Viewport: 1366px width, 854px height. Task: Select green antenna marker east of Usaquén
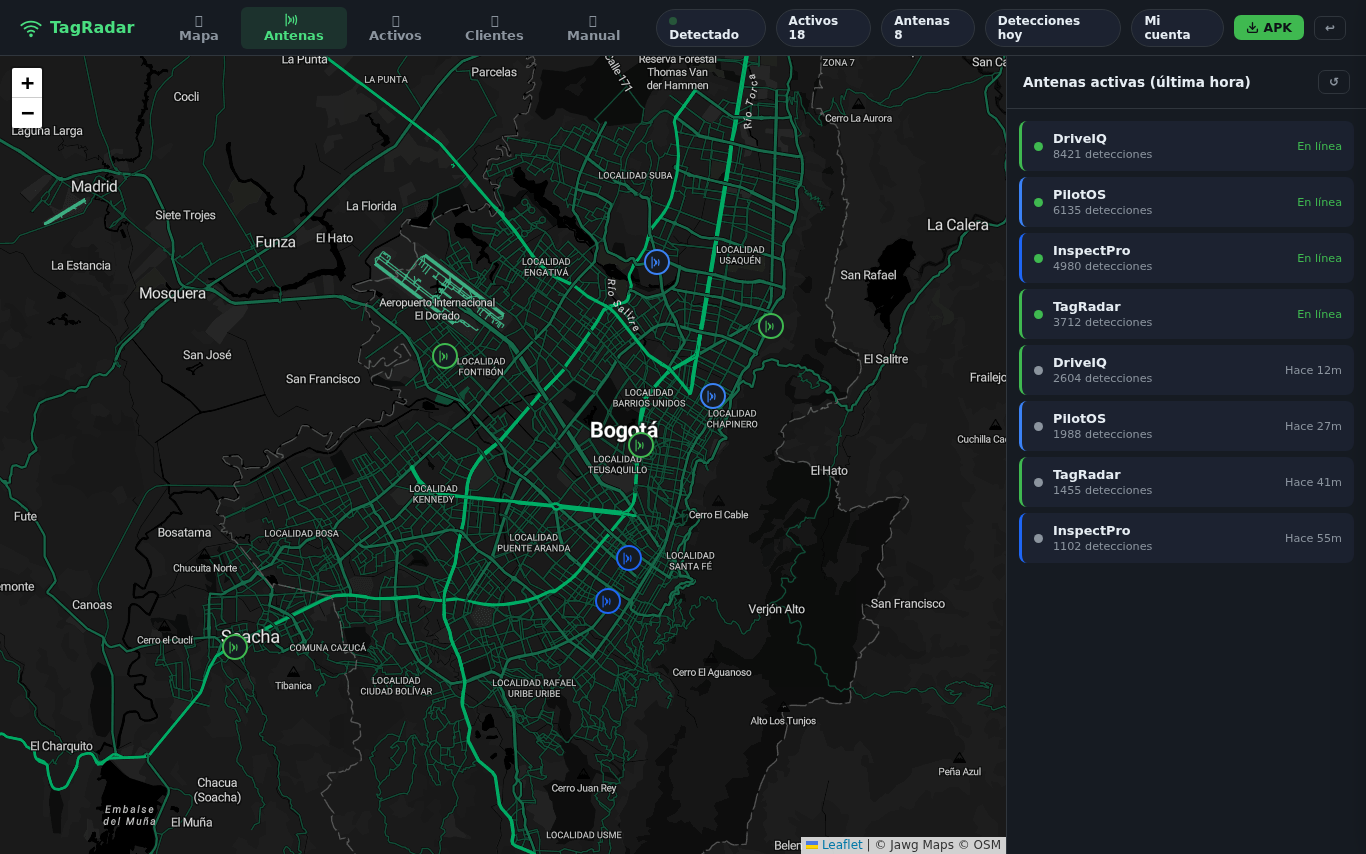pos(770,326)
